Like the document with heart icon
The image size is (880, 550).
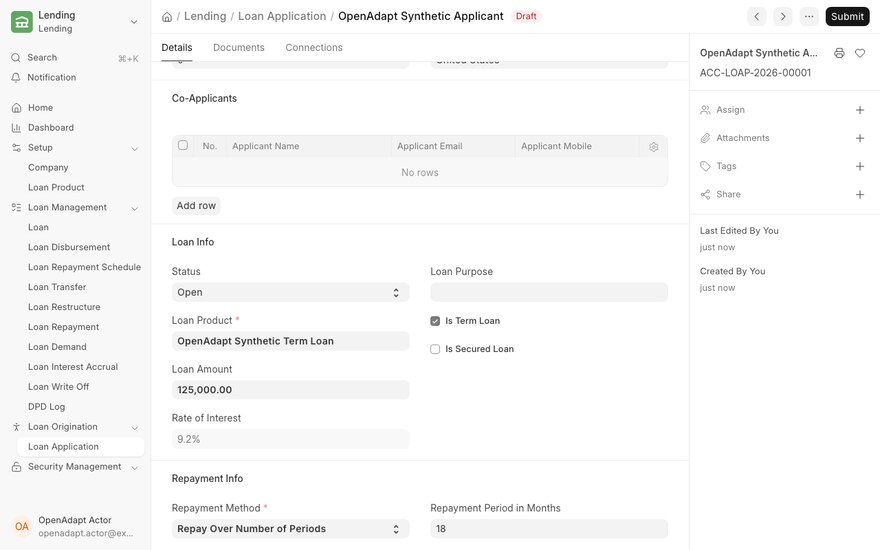click(x=860, y=53)
